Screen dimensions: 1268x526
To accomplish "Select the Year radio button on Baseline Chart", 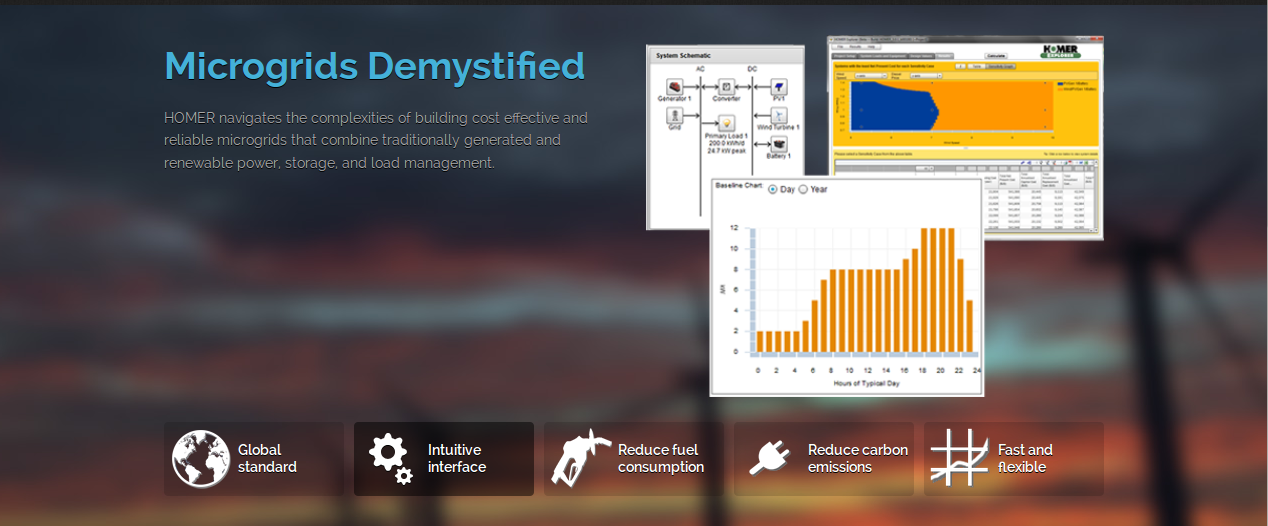I will point(803,189).
